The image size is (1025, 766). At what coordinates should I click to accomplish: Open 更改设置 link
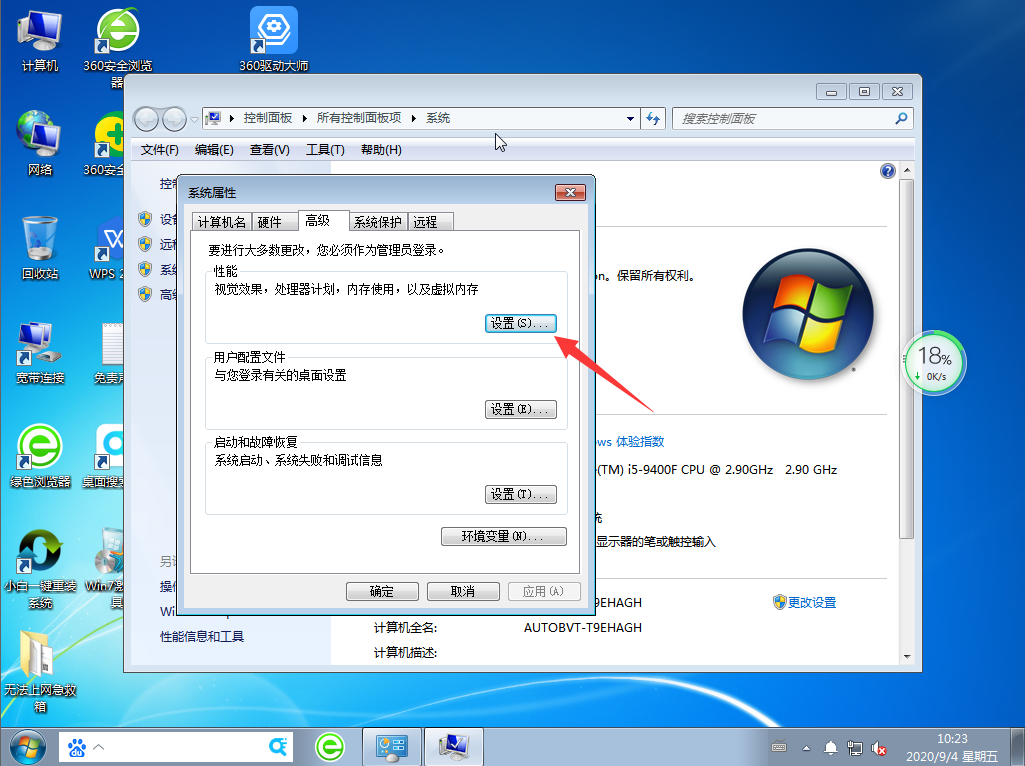click(812, 602)
